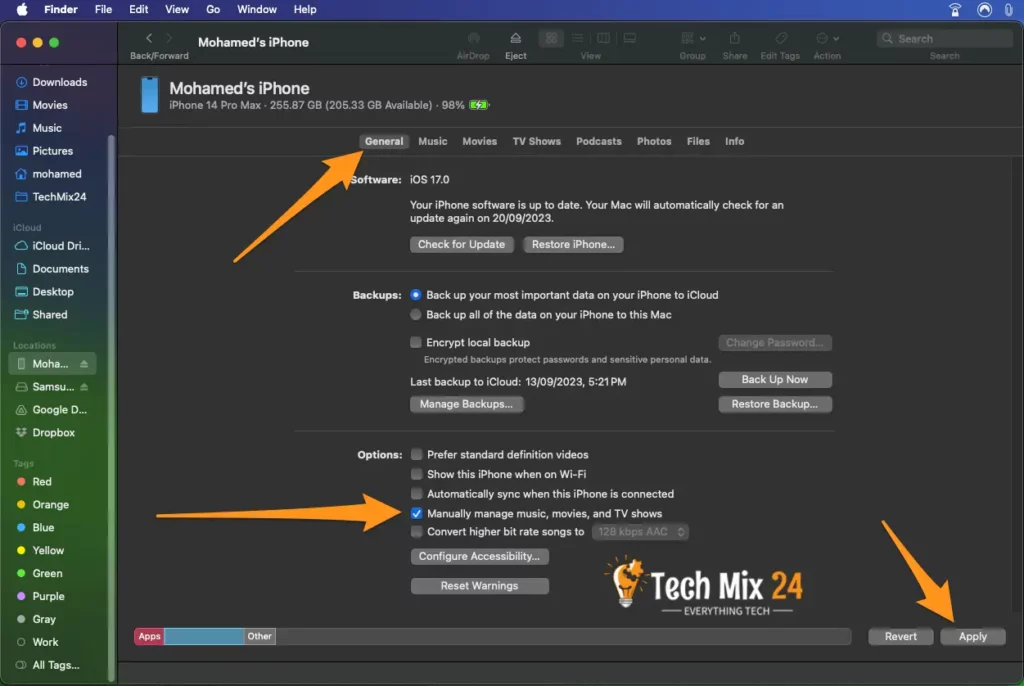Switch to the Podcasts tab

click(x=598, y=141)
